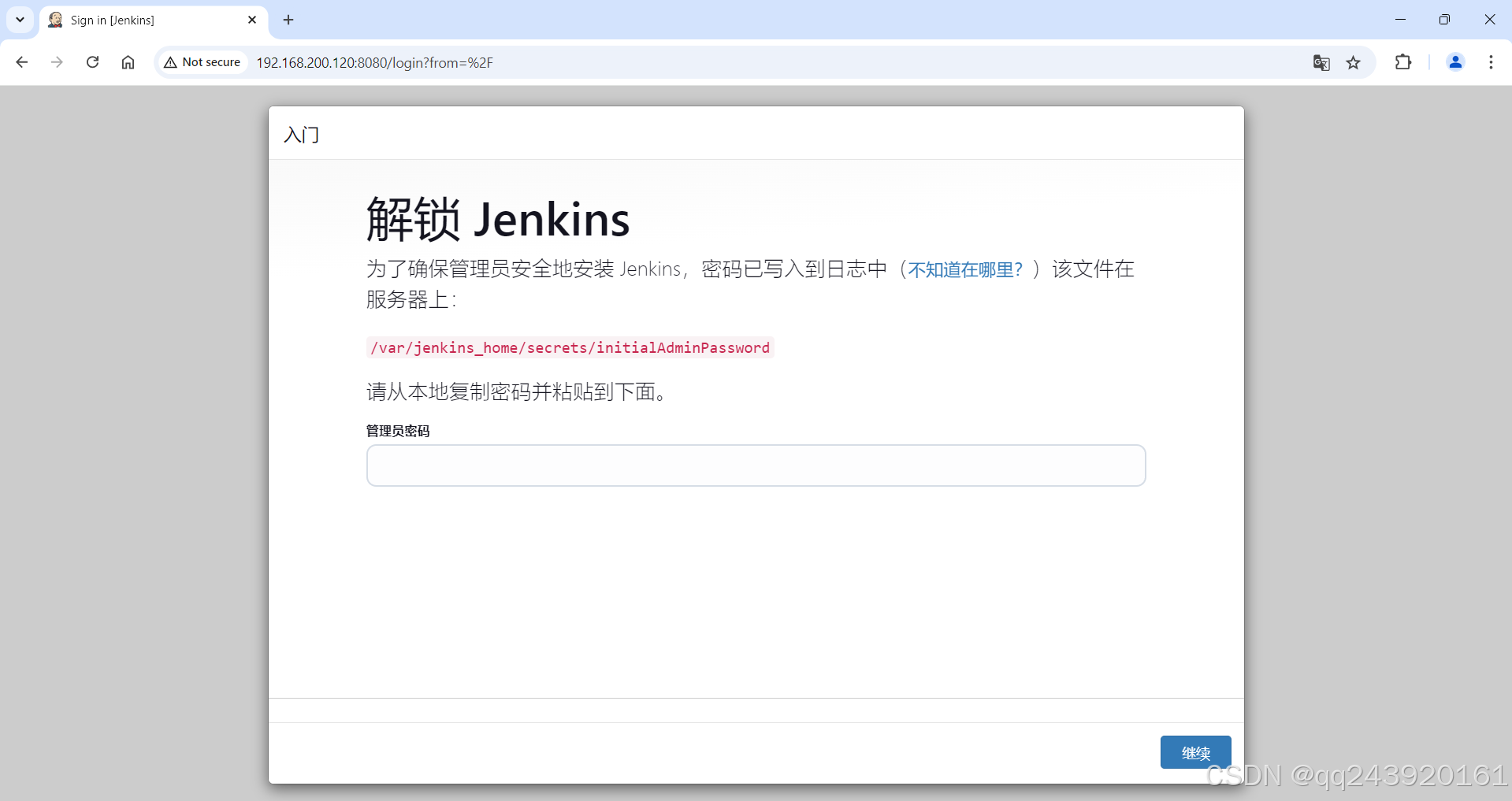The image size is (1512, 801).
Task: Open Google Translate for this page
Action: coord(1321,62)
